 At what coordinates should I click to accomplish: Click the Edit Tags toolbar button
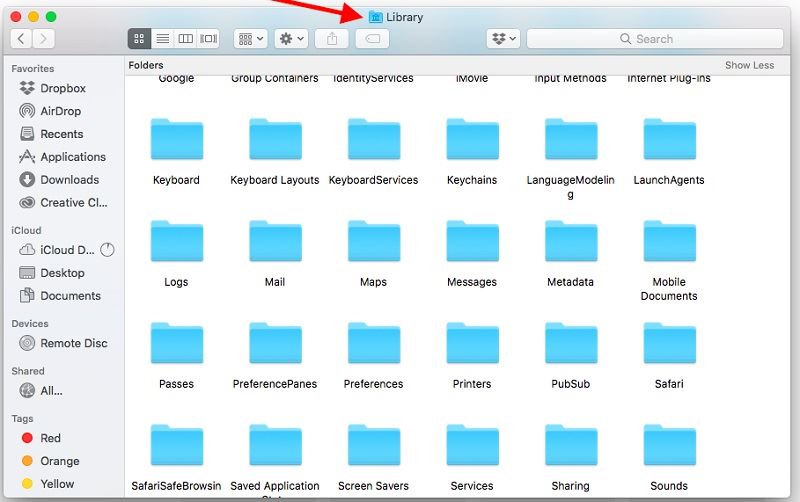(x=372, y=39)
